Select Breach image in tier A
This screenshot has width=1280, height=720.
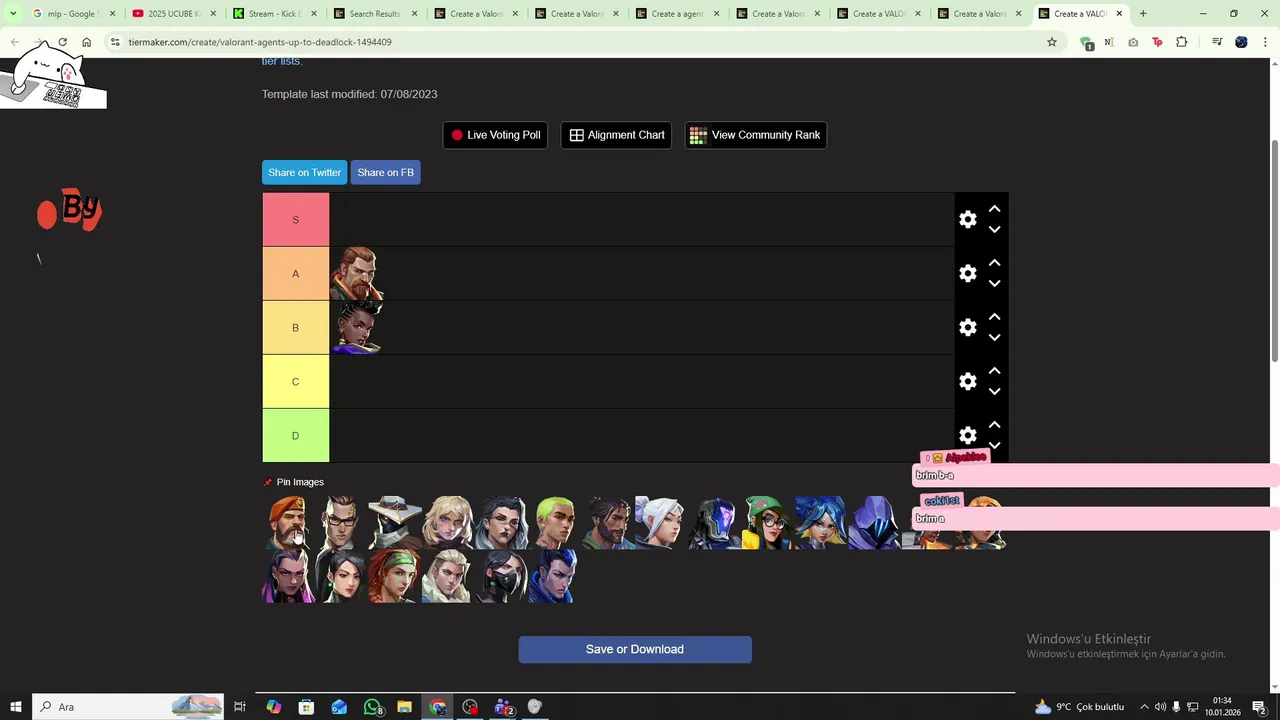click(x=357, y=273)
